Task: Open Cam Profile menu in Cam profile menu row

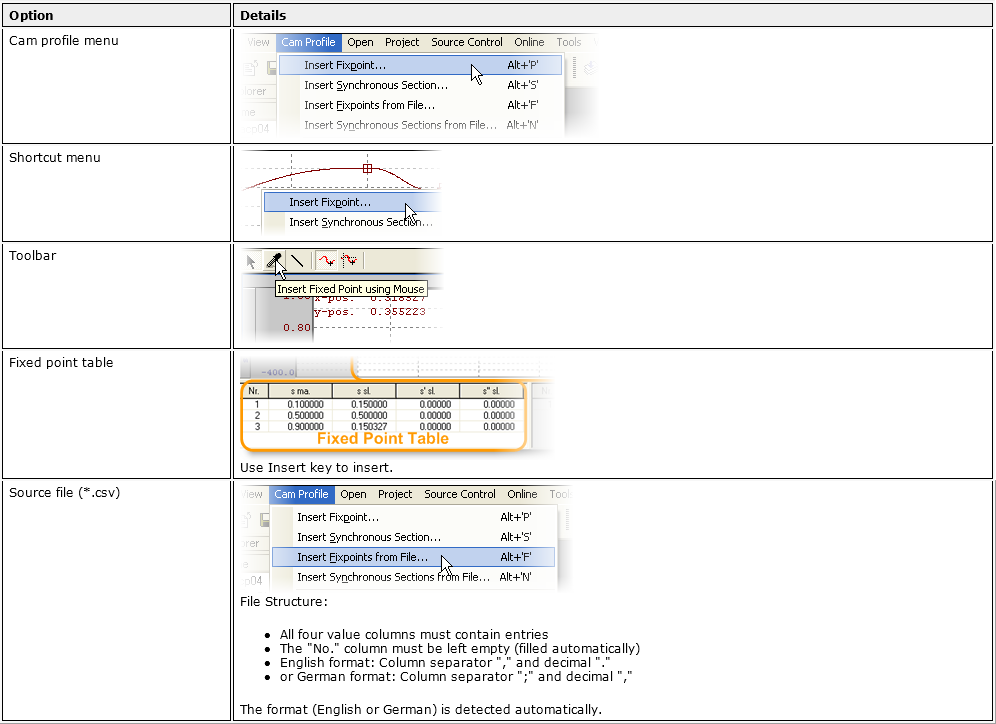Action: click(x=308, y=42)
